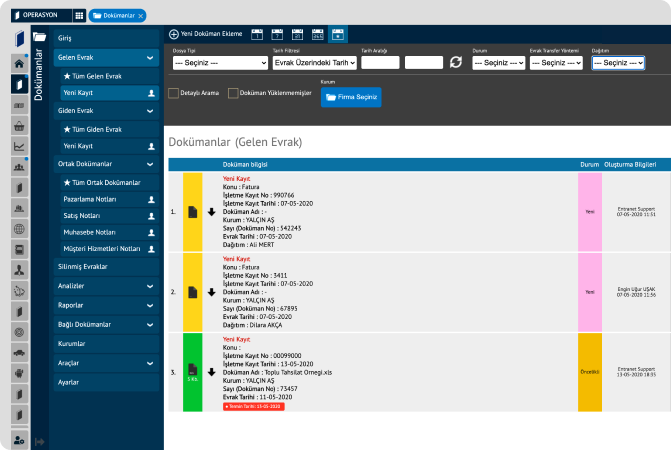Open Tüm Giden Evrak in the sidebar
Screen dimensions: 671x450
click(x=109, y=129)
